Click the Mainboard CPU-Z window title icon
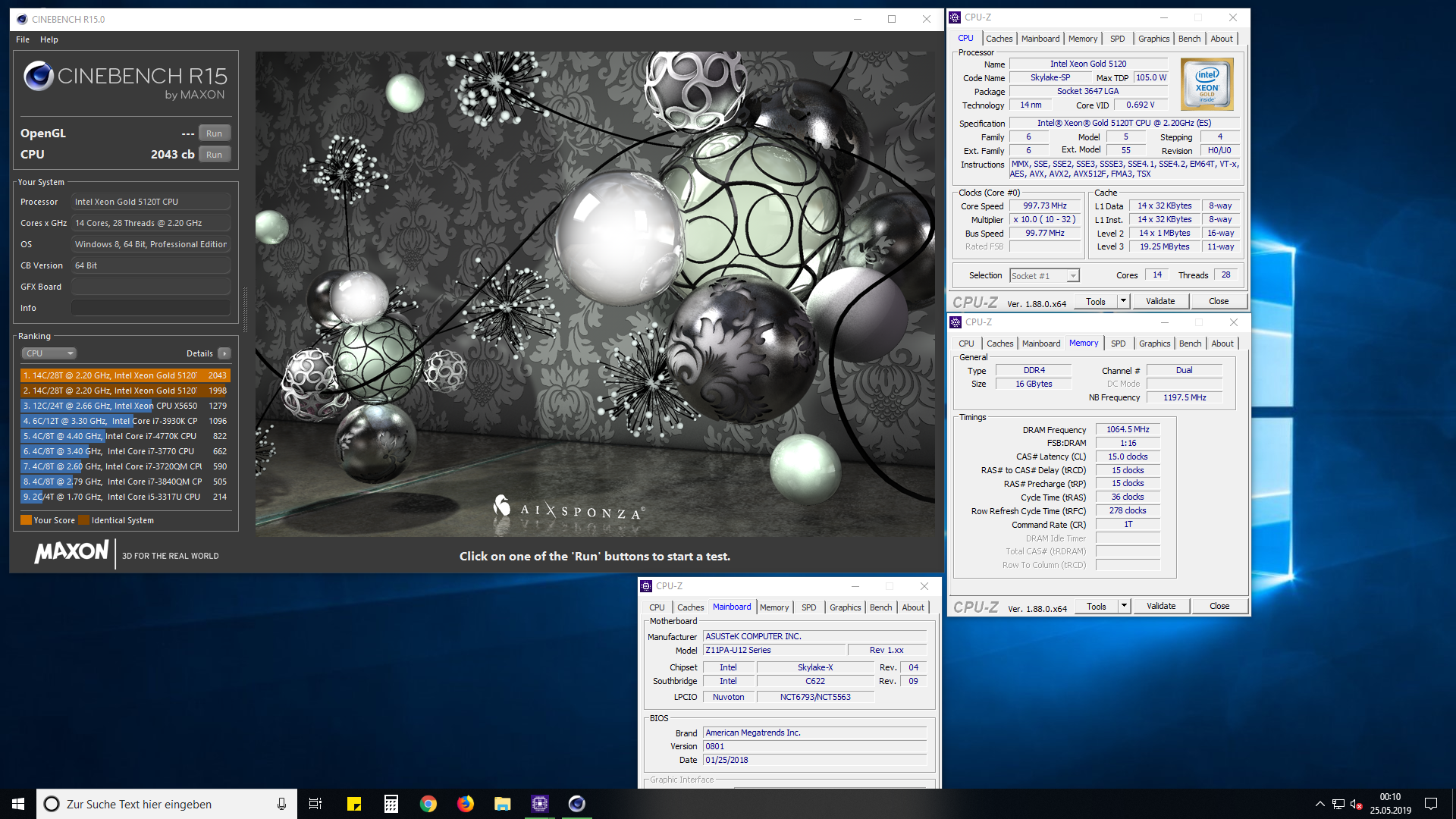Viewport: 1456px width, 819px height. coord(646,586)
